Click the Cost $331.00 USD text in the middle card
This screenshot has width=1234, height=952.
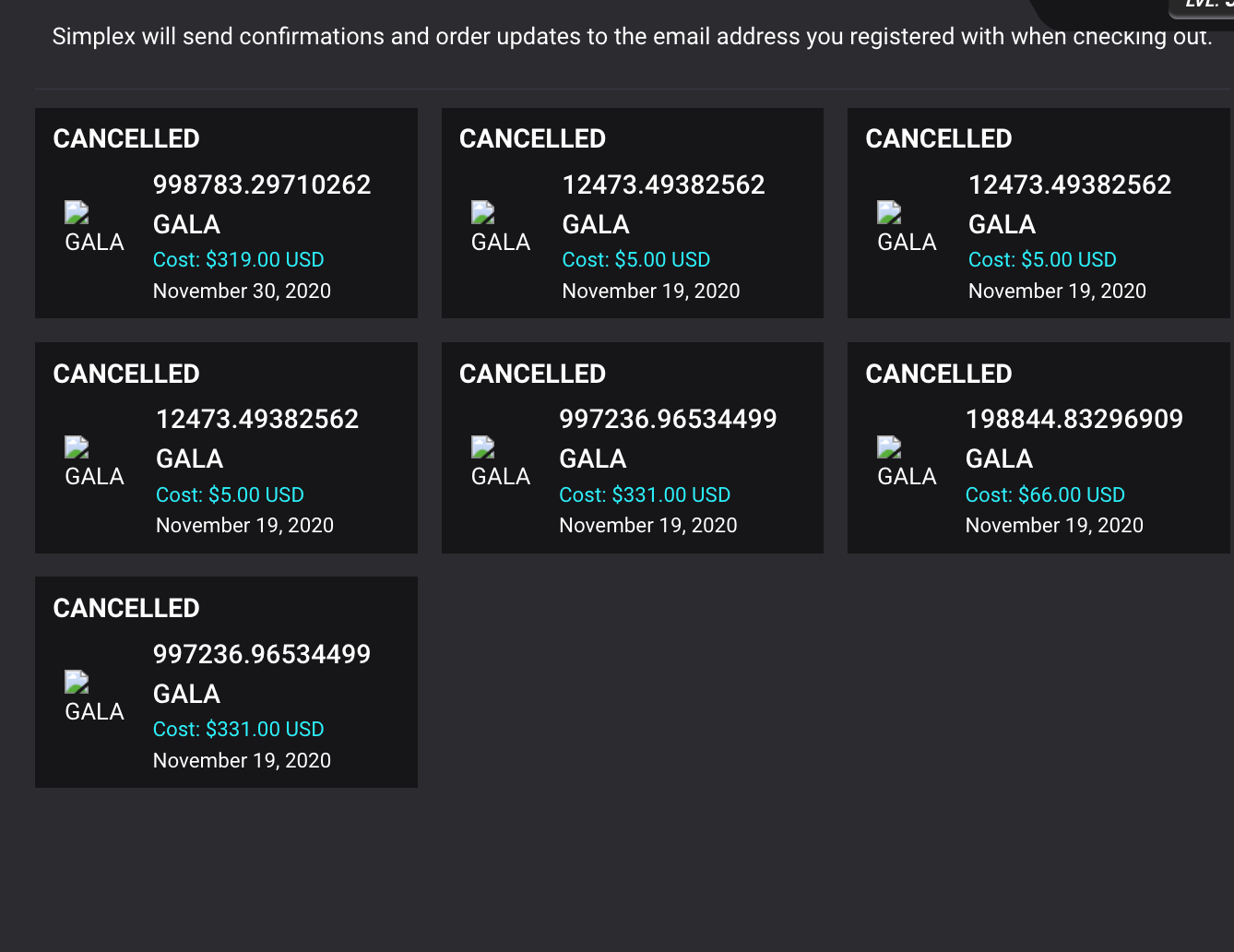645,494
